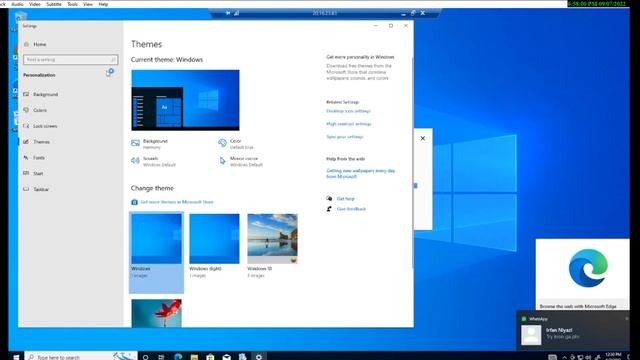Open Task View on taskbar

[161, 357]
